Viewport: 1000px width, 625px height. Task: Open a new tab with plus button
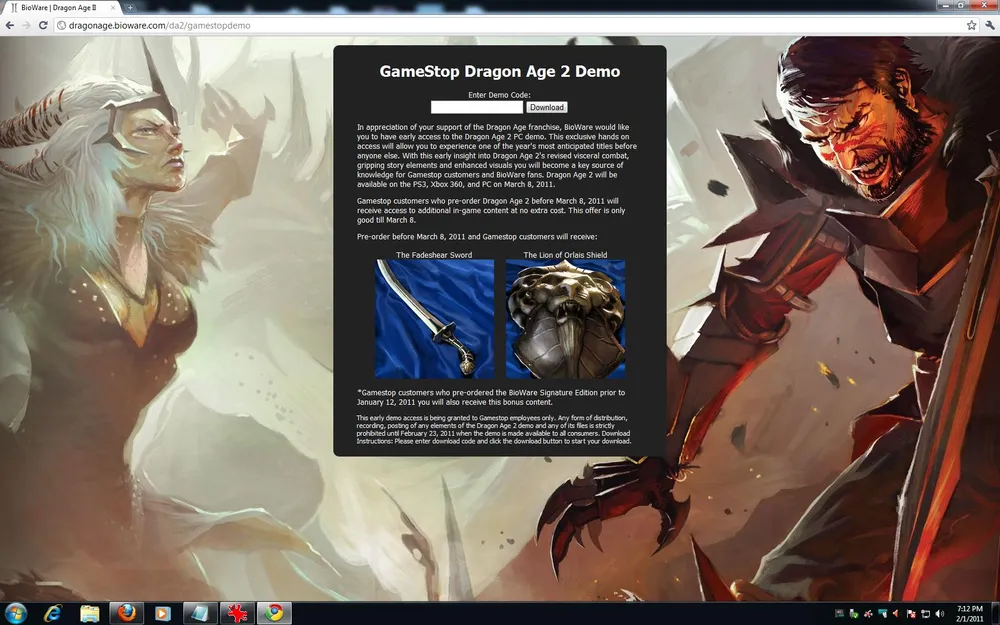[x=129, y=8]
